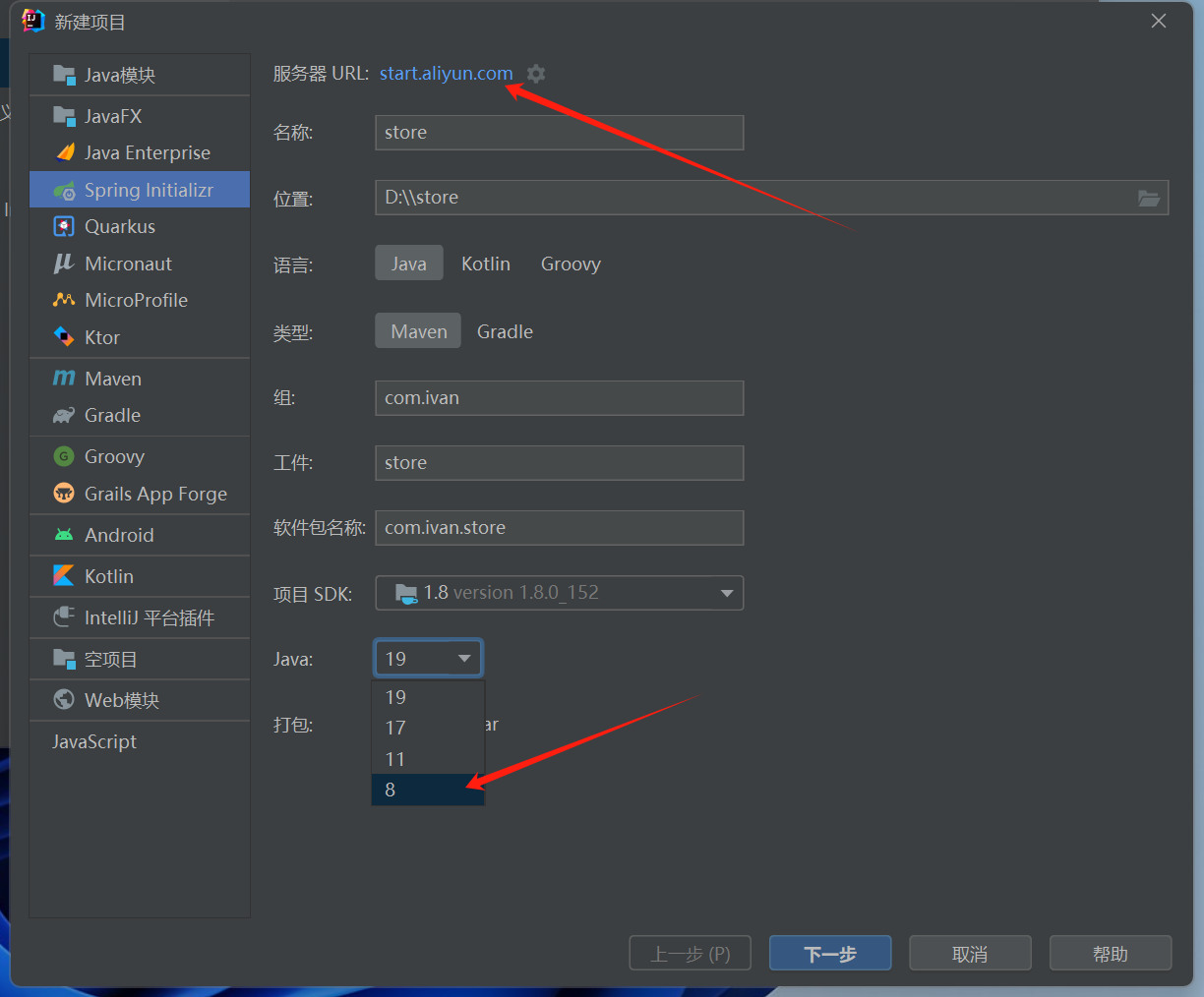Click the 工件 field containing store

coord(559,463)
